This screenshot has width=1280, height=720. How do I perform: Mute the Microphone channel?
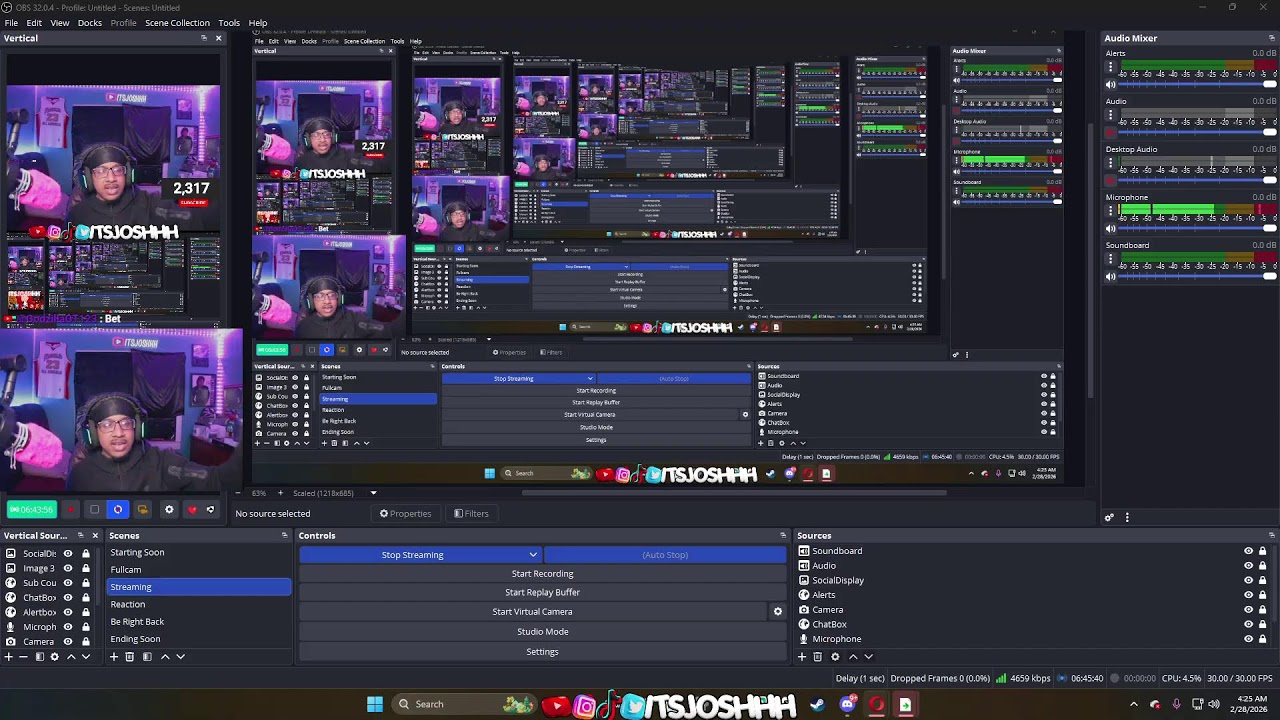[1110, 229]
